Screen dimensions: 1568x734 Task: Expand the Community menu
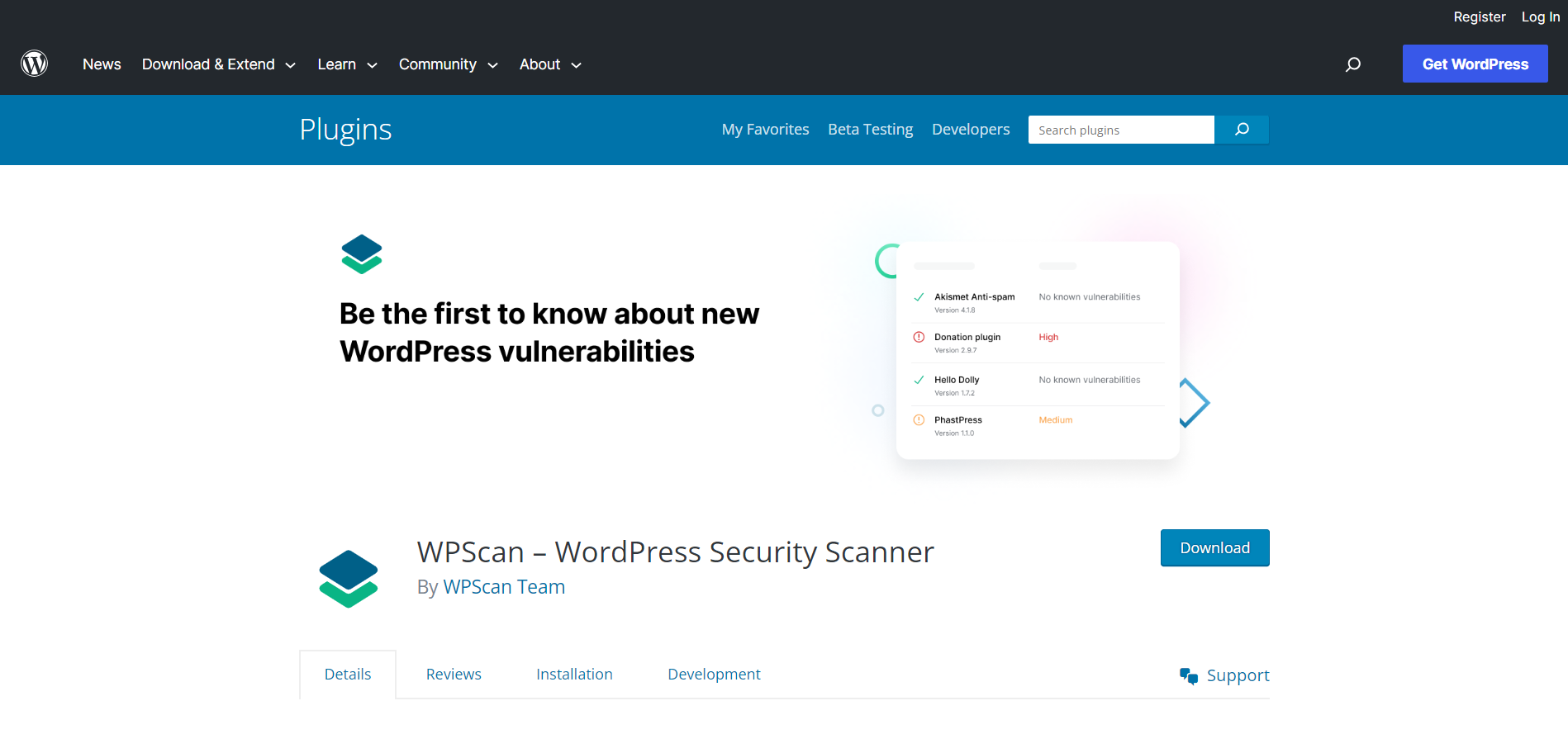point(448,64)
